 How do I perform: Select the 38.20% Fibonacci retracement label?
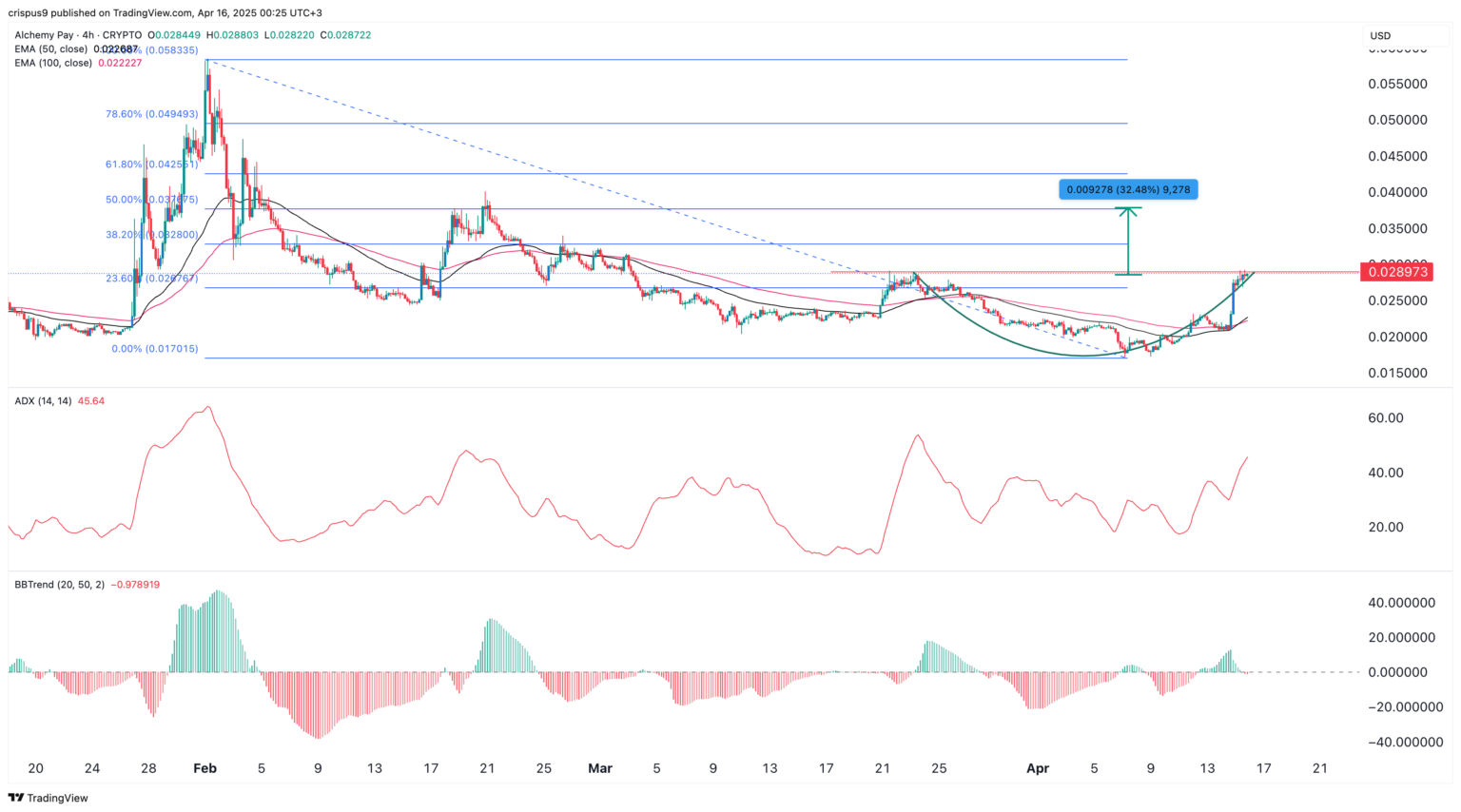tap(151, 234)
